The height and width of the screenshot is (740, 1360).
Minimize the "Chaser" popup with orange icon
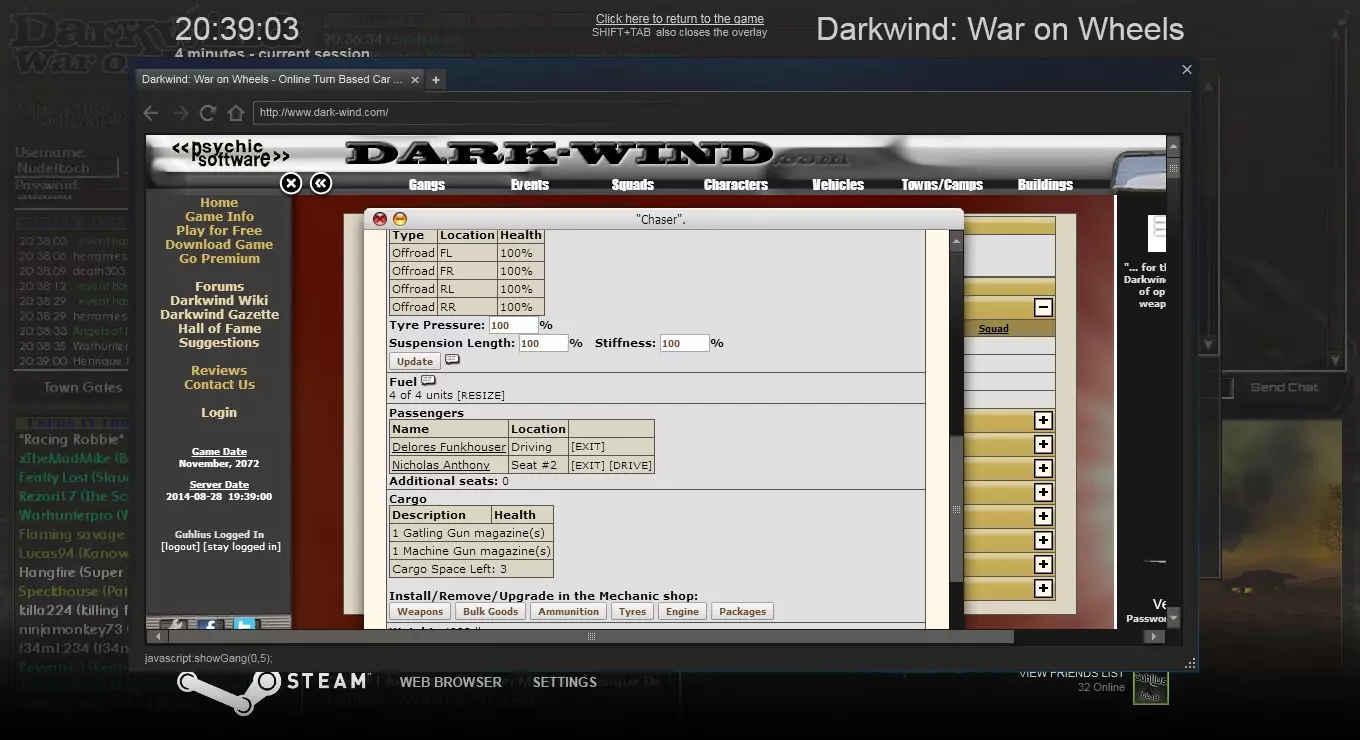pos(400,219)
